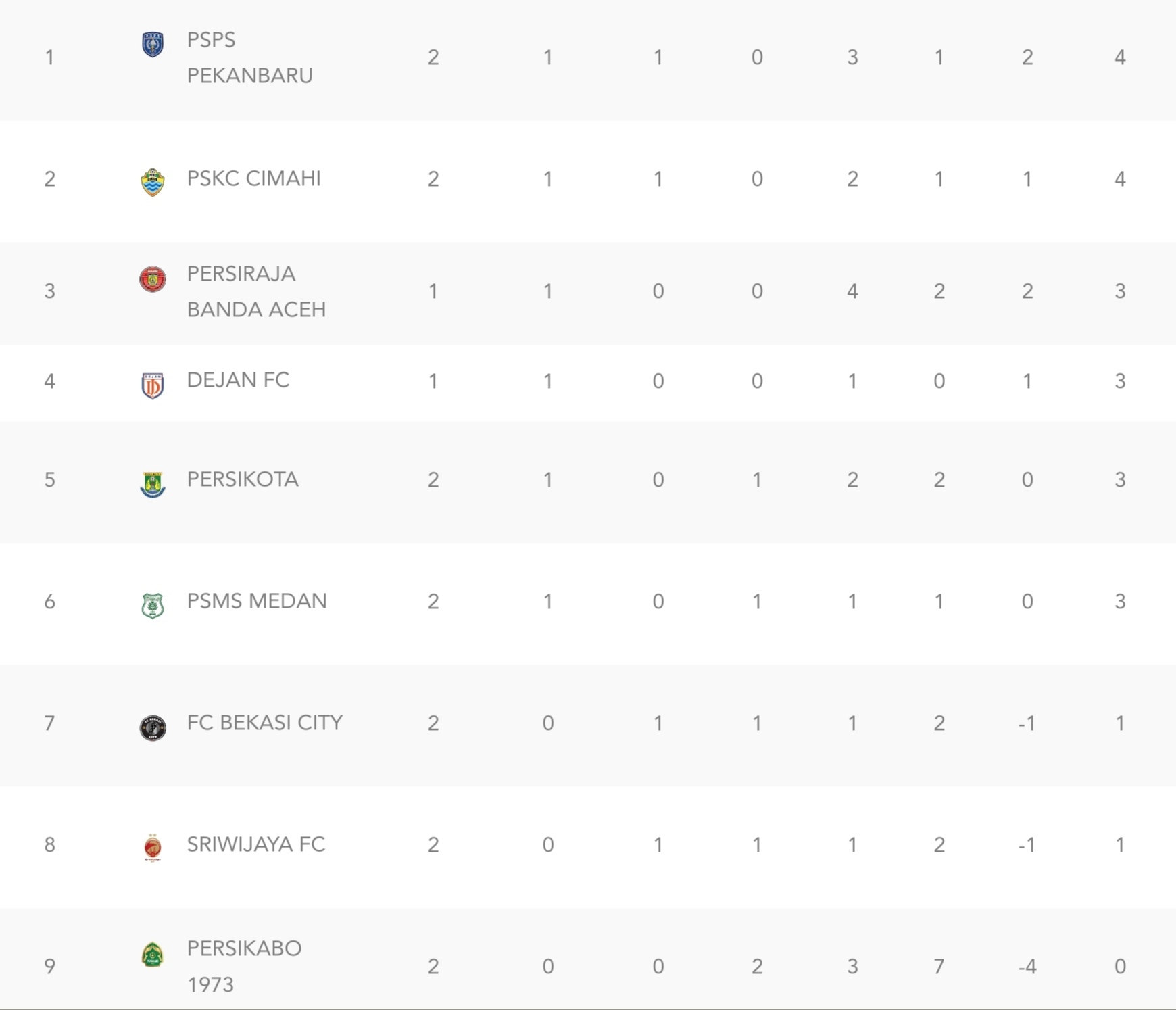Select the PERSIRAJA BANDA ACEH team name
Image resolution: width=1176 pixels, height=1010 pixels.
256,291
